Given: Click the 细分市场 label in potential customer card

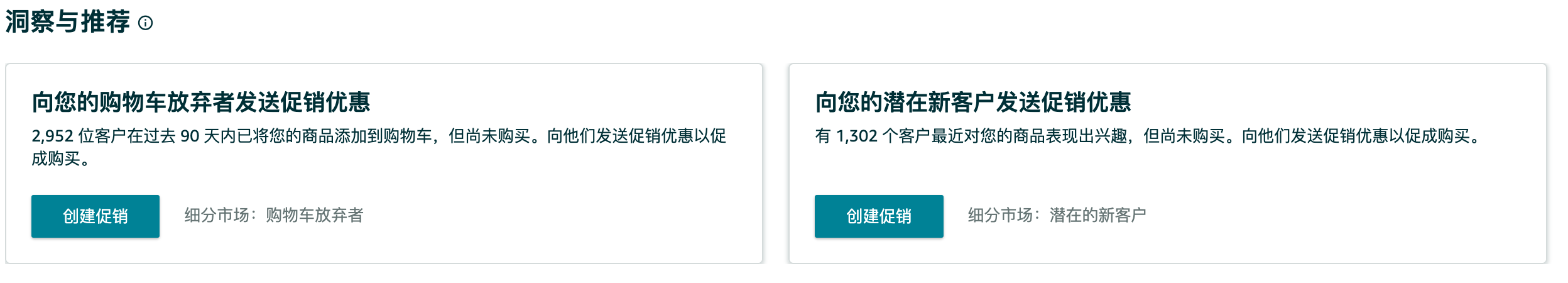Looking at the screenshot, I should tap(1000, 216).
